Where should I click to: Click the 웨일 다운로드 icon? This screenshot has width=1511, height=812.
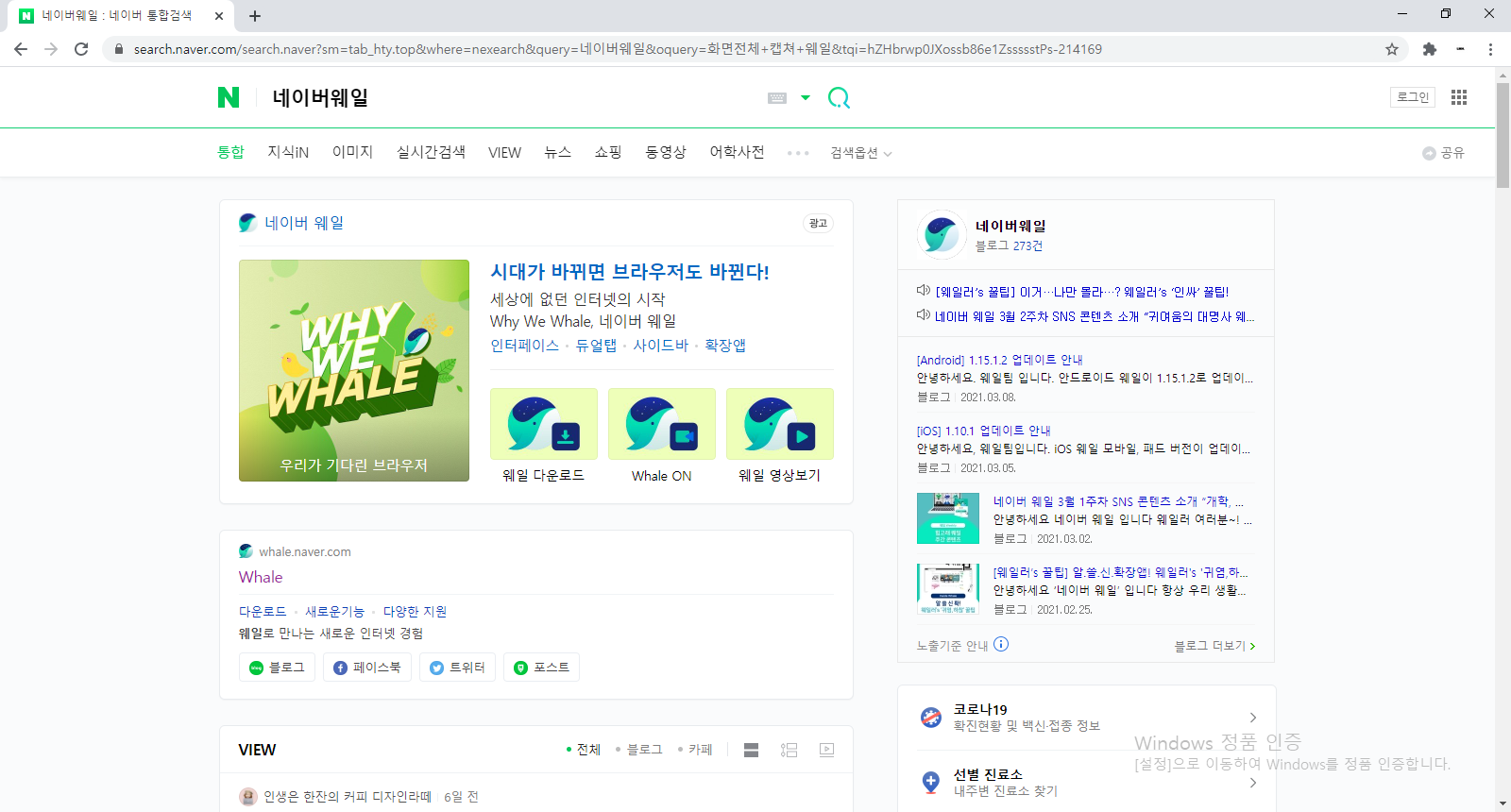(x=544, y=424)
